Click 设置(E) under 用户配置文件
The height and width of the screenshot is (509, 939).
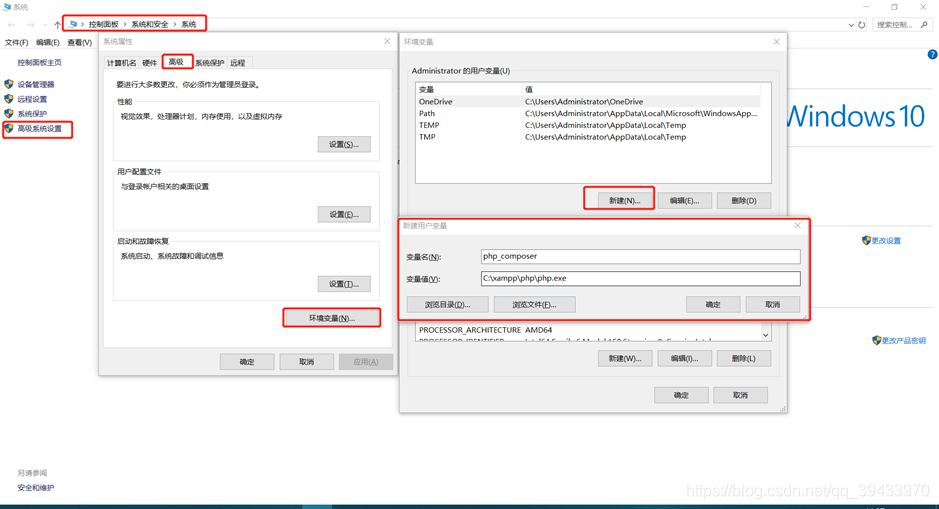pos(344,214)
